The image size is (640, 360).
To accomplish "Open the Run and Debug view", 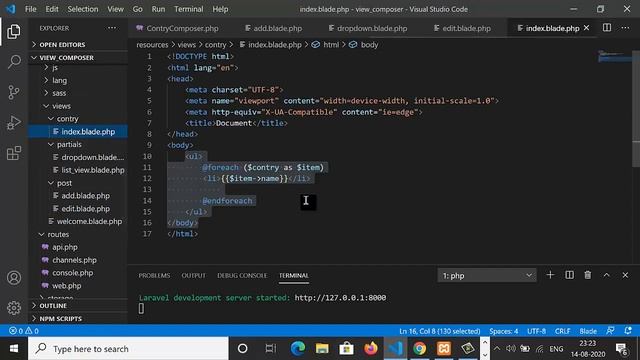I will [14, 122].
